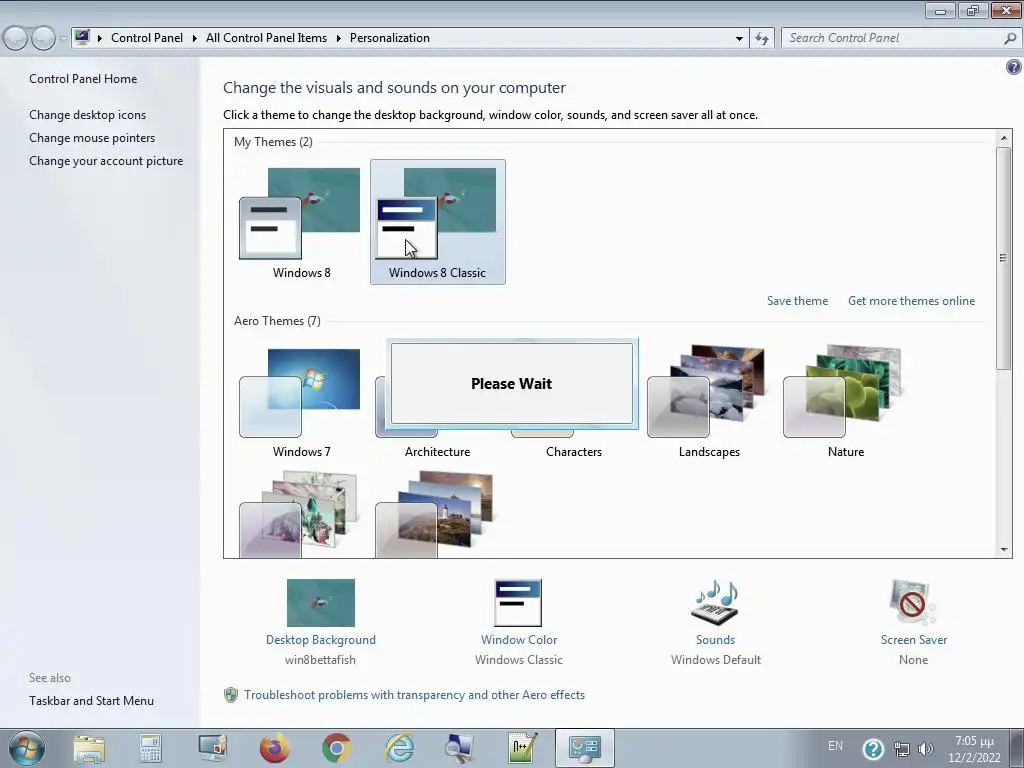Click the Desktop Background text link
Screen dimensions: 1024x768
click(x=321, y=640)
